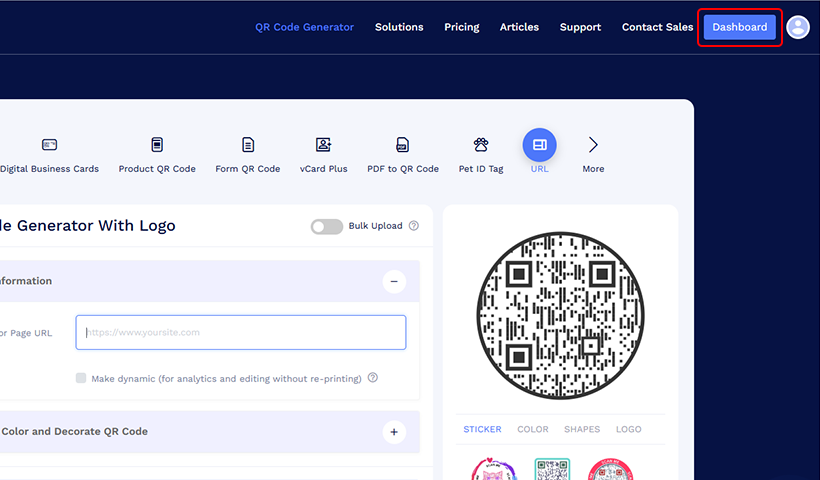Click Bulk Upload help question icon
Viewport: 820px width, 480px height.
point(414,225)
